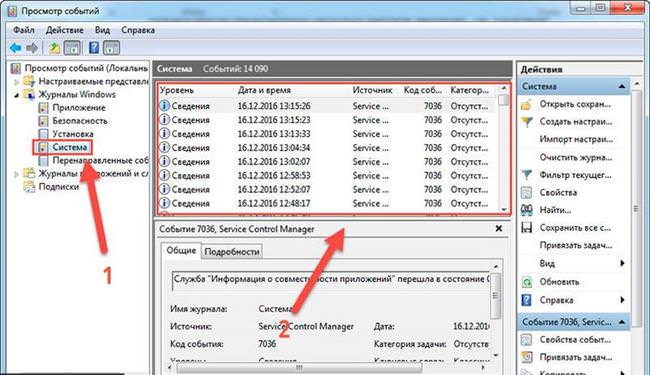This screenshot has width=650, height=375.
Task: Switch to the Общие tab
Action: [x=181, y=251]
